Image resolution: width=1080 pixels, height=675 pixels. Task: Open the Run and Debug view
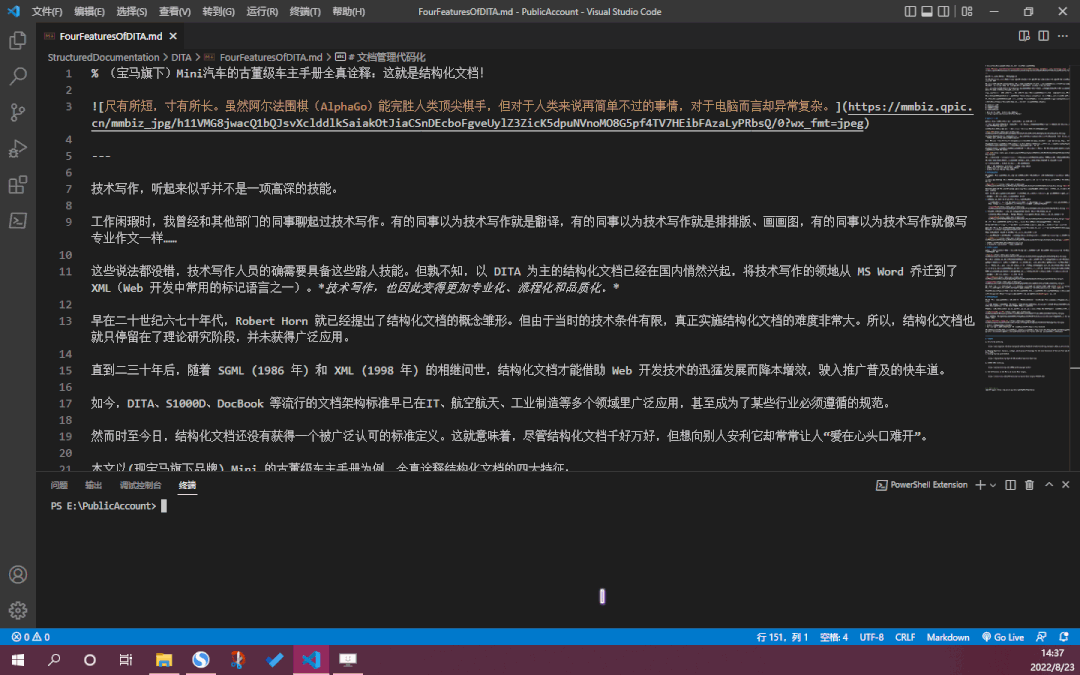[18, 148]
